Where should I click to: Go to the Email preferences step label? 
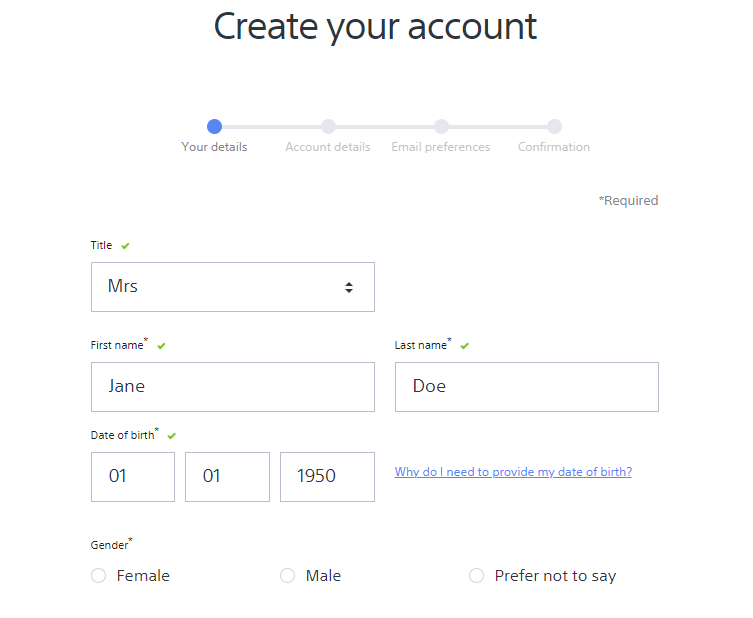[x=441, y=147]
